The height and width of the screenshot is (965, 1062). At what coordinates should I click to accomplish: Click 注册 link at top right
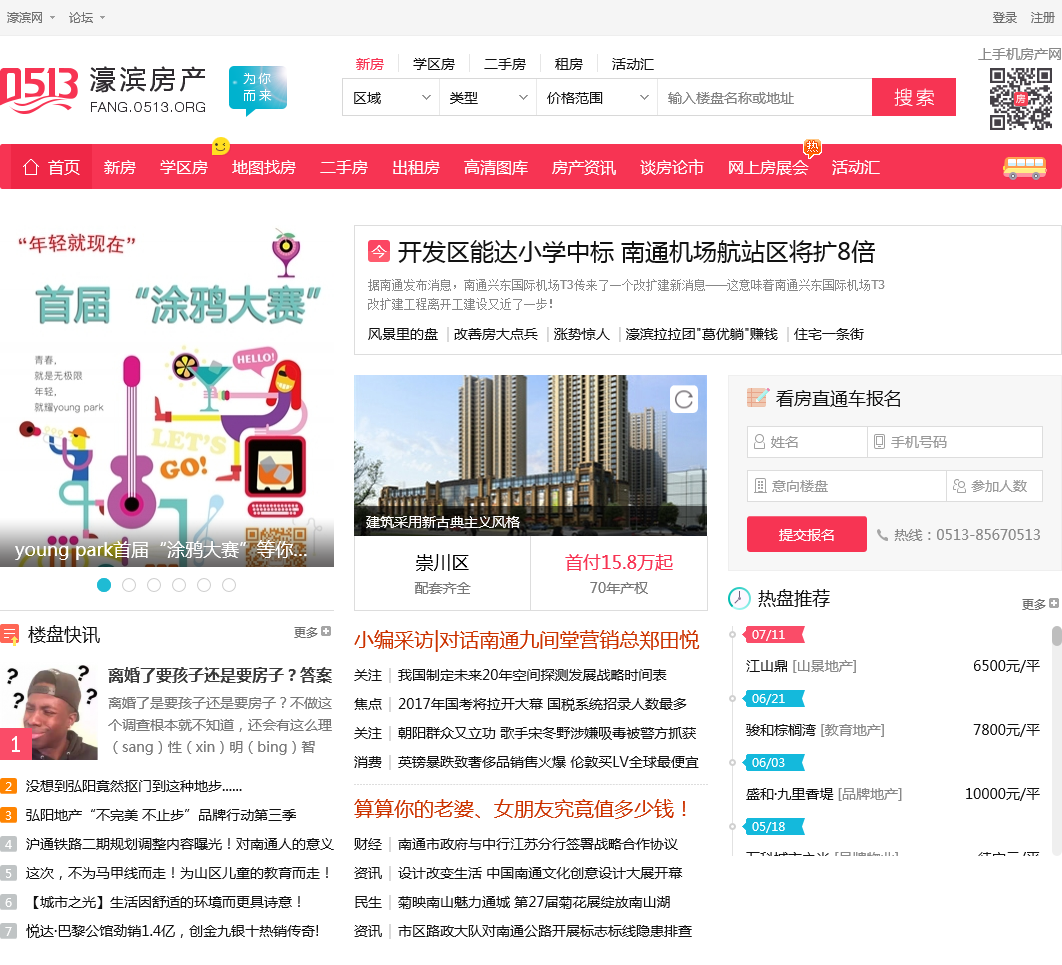pyautogui.click(x=1042, y=18)
